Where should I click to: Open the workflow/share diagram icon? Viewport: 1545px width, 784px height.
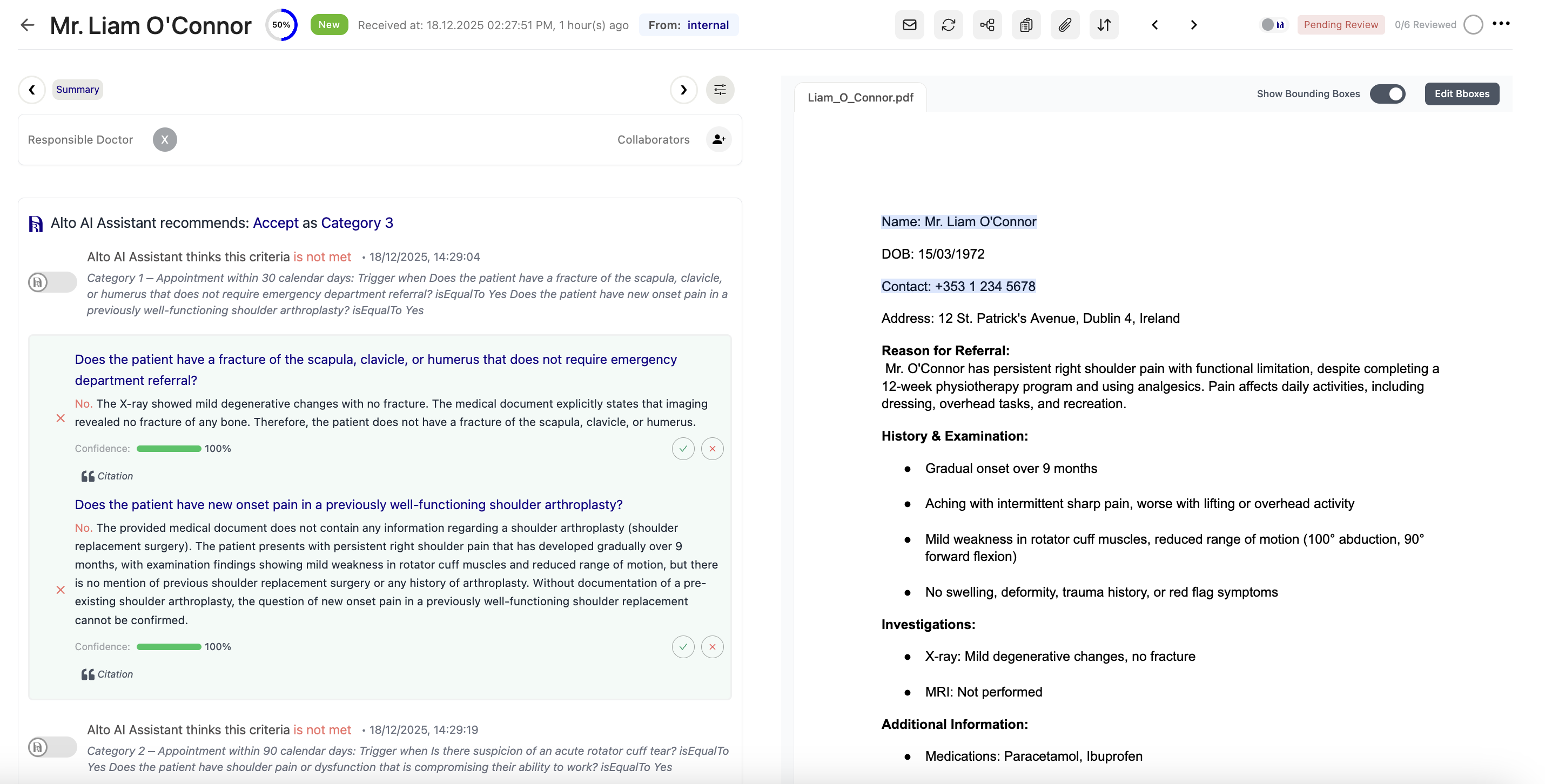[986, 25]
